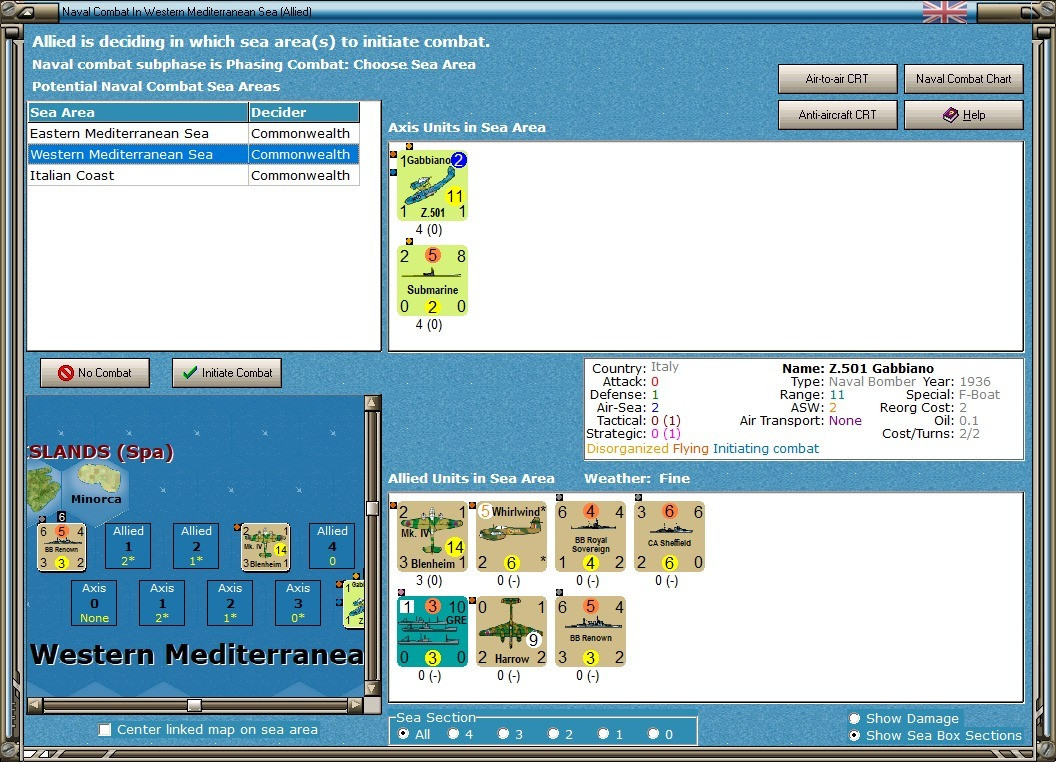Click the map scroll up arrow
The width and height of the screenshot is (1056, 762).
coord(372,403)
